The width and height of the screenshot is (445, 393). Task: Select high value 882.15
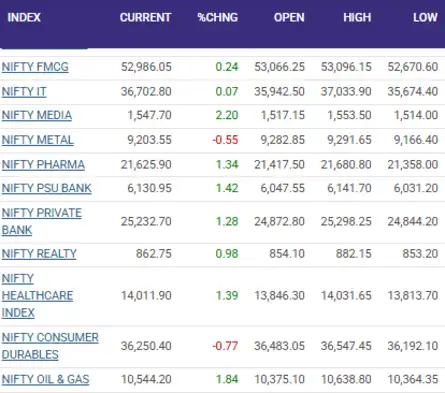tap(354, 254)
